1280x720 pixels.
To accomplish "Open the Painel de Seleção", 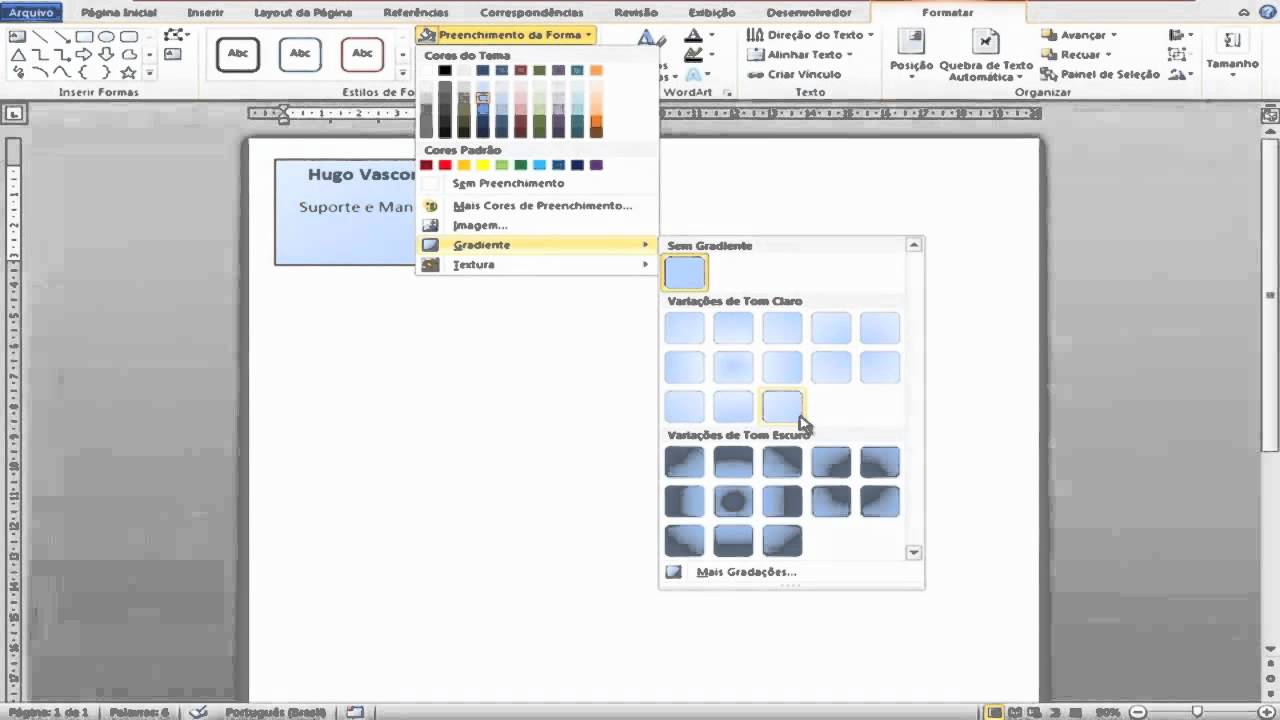I will click(x=1100, y=74).
